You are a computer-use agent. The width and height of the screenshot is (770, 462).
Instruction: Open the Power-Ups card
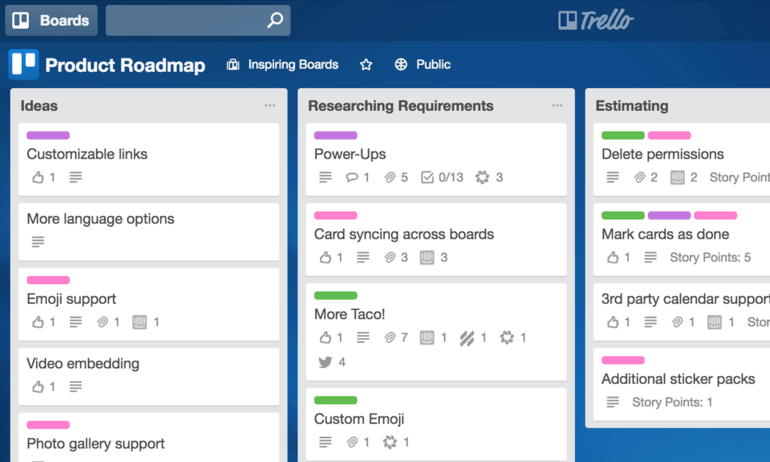click(x=436, y=160)
